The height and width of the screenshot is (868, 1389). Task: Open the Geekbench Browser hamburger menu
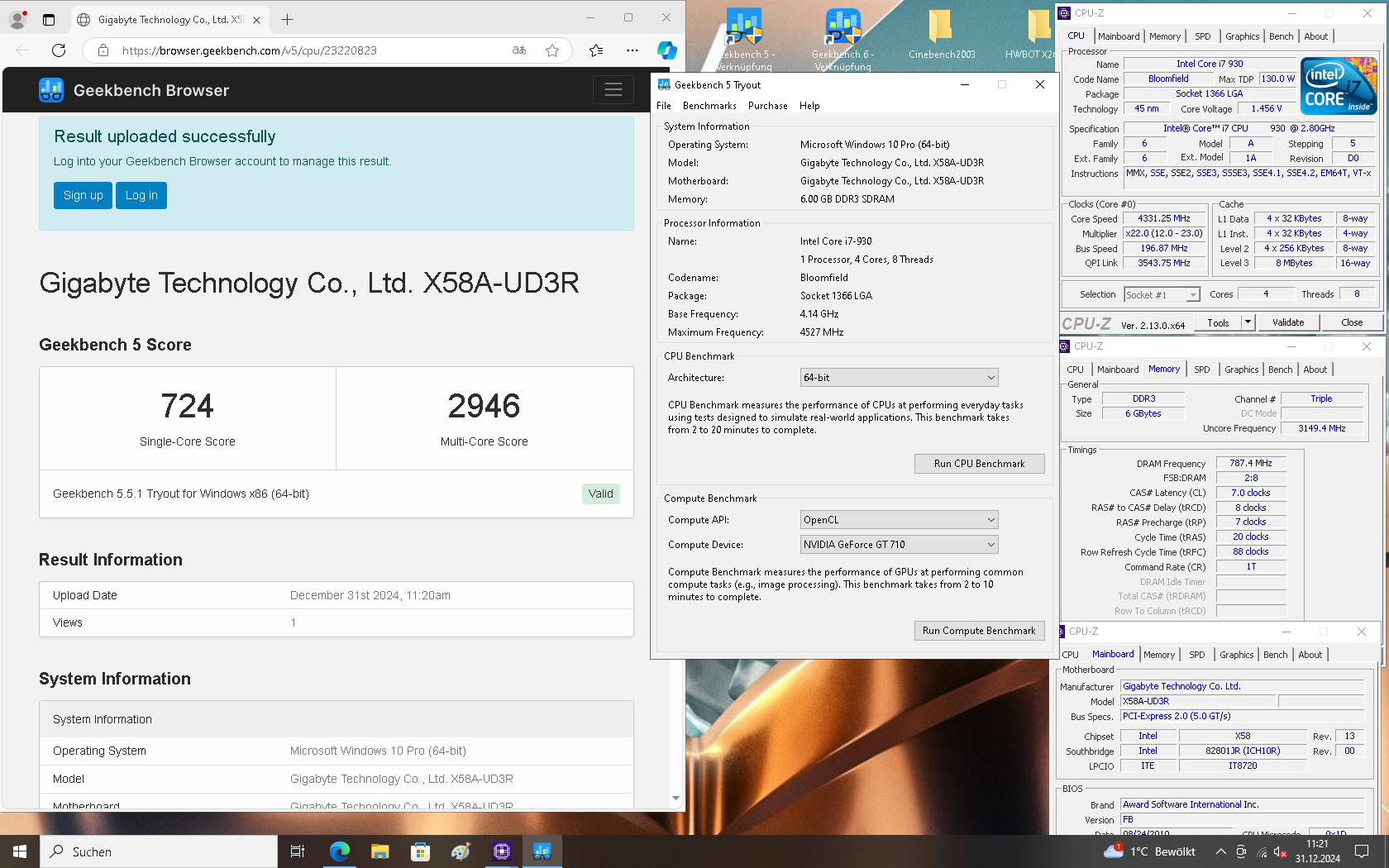613,90
